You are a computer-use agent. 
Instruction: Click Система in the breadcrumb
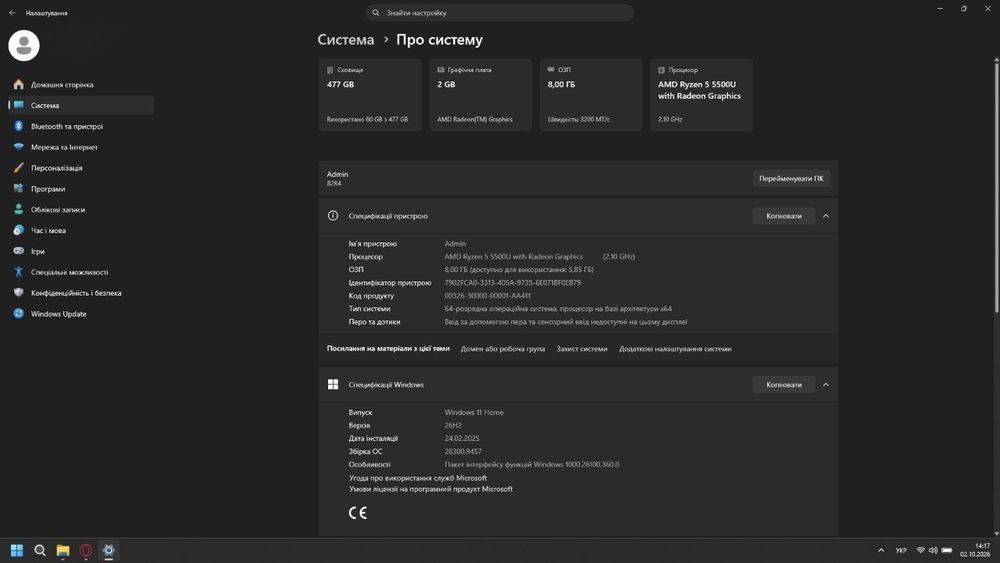pos(346,40)
